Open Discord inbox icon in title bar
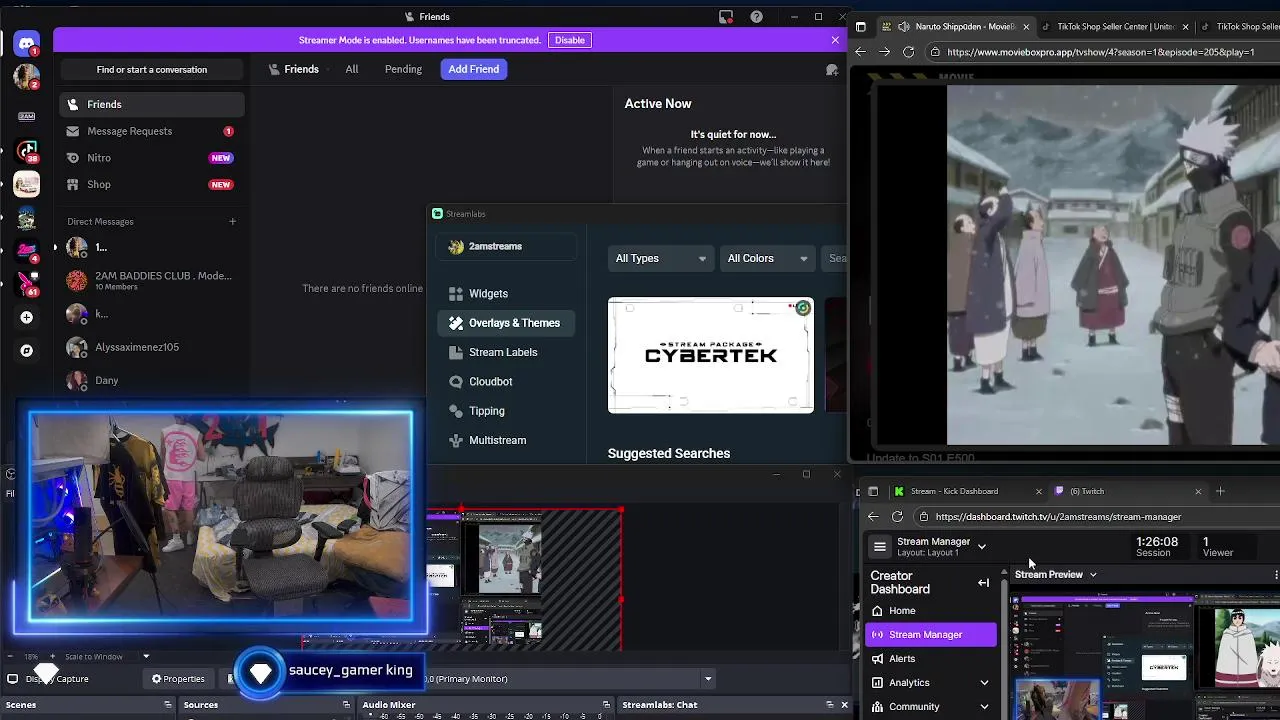Image resolution: width=1280 pixels, height=720 pixels. [726, 17]
